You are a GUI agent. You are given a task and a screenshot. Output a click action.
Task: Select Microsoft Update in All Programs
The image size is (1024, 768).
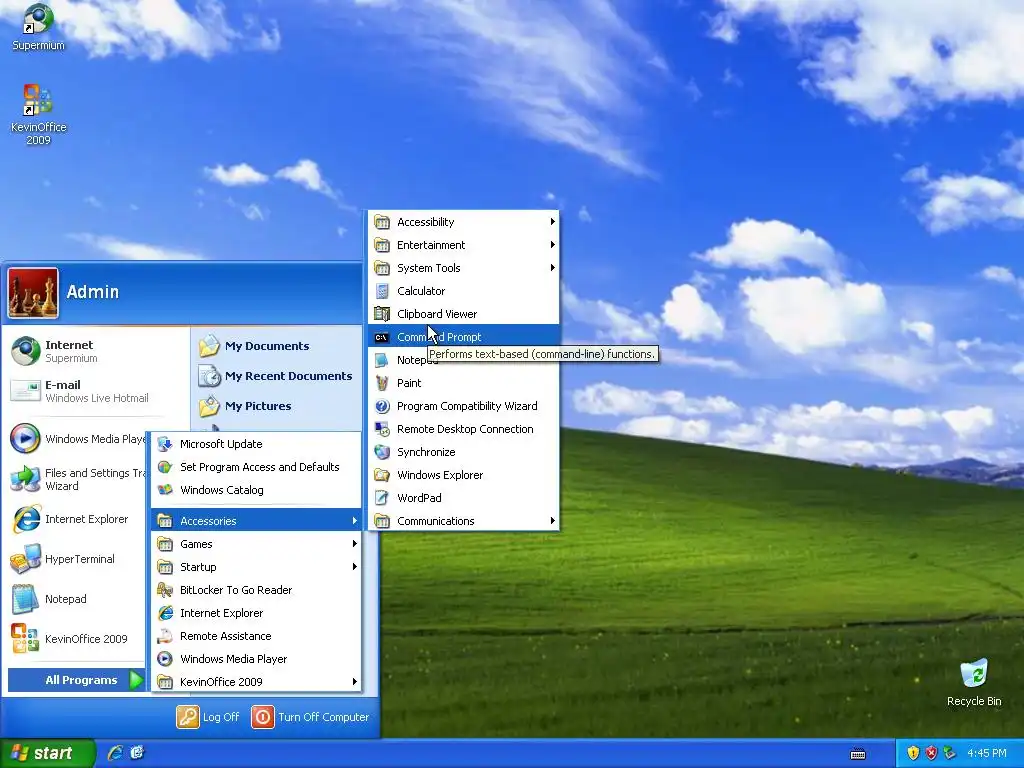(x=256, y=444)
